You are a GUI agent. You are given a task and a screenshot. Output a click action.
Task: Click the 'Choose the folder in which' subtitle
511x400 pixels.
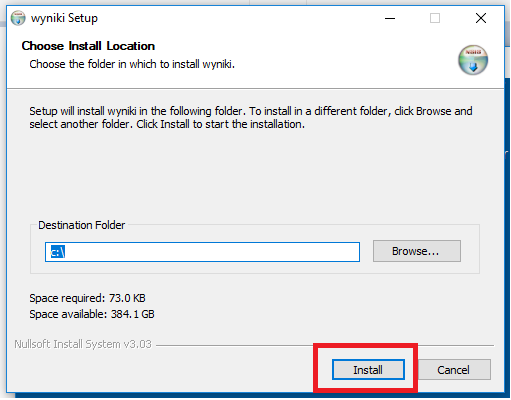132,64
